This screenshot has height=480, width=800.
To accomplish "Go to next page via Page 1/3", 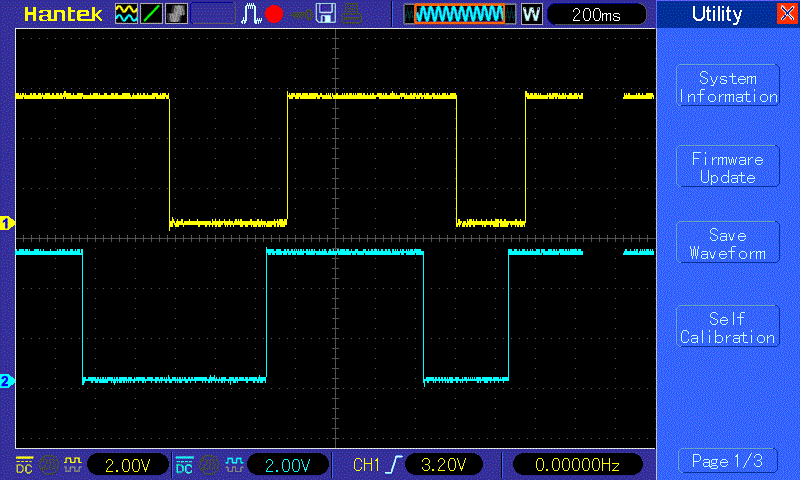I will 727,461.
